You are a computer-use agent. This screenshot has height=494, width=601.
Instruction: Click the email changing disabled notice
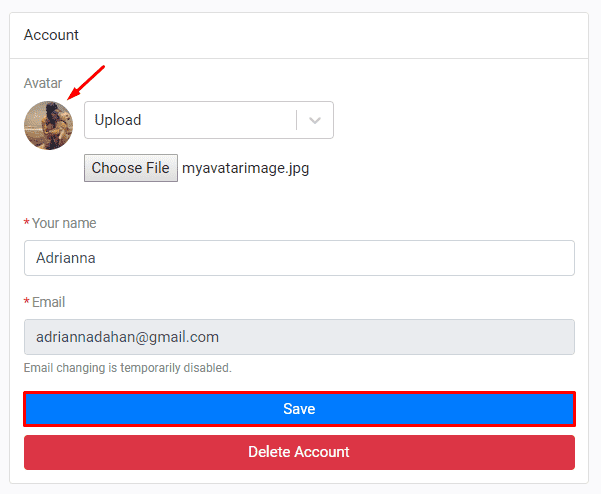coord(127,368)
